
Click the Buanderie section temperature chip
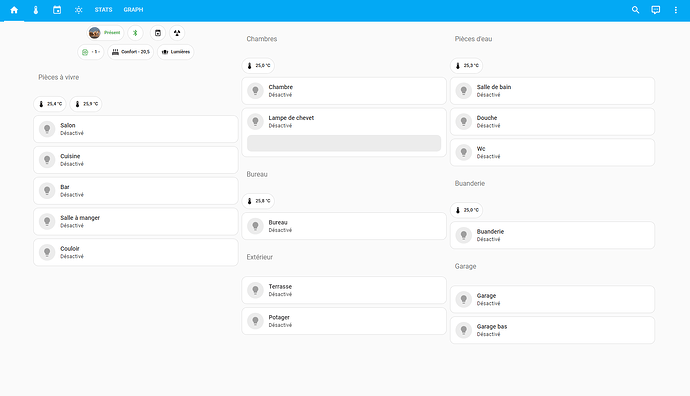pos(466,210)
